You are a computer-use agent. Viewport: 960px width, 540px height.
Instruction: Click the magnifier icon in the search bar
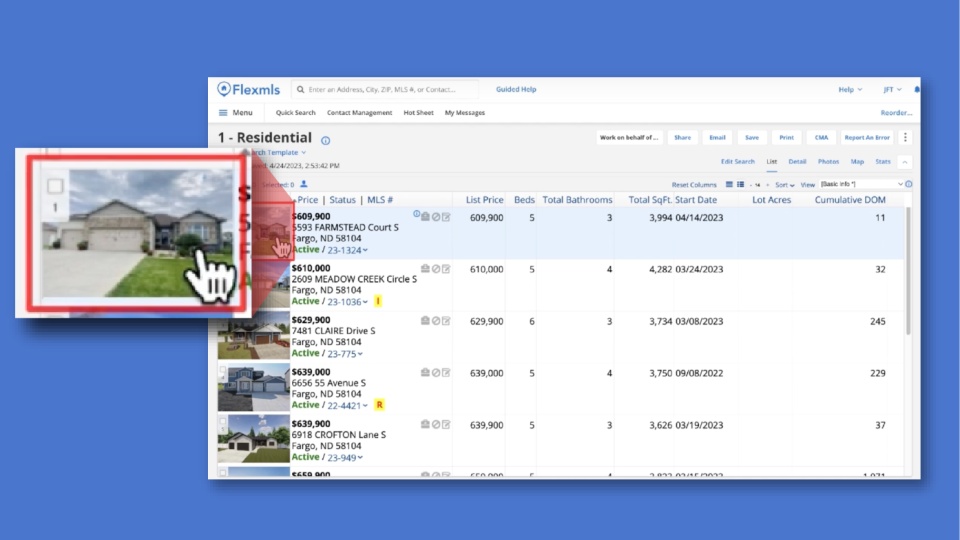300,89
